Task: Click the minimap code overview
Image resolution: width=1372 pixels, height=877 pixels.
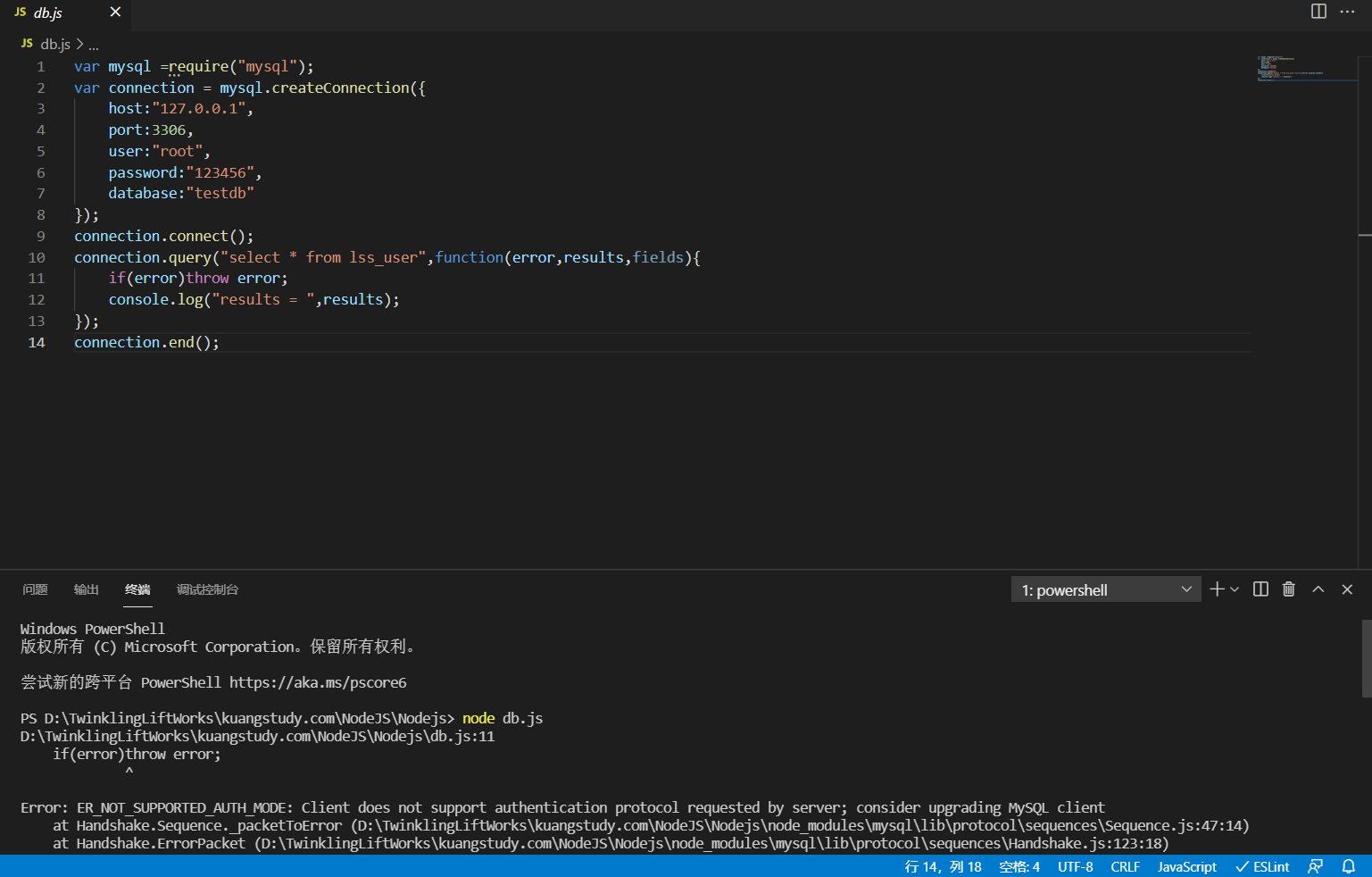Action: (x=1307, y=69)
